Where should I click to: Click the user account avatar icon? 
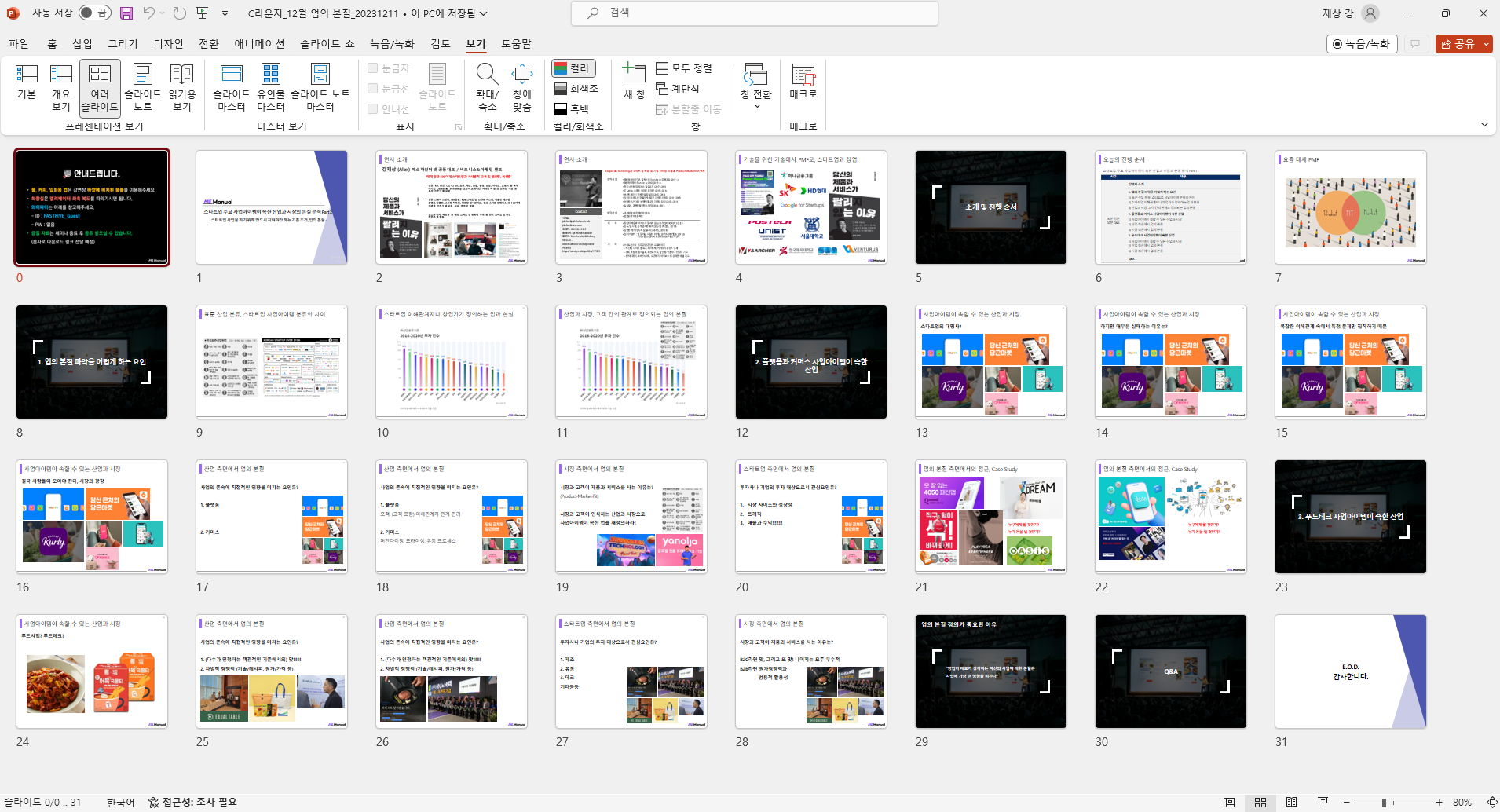(x=1370, y=13)
